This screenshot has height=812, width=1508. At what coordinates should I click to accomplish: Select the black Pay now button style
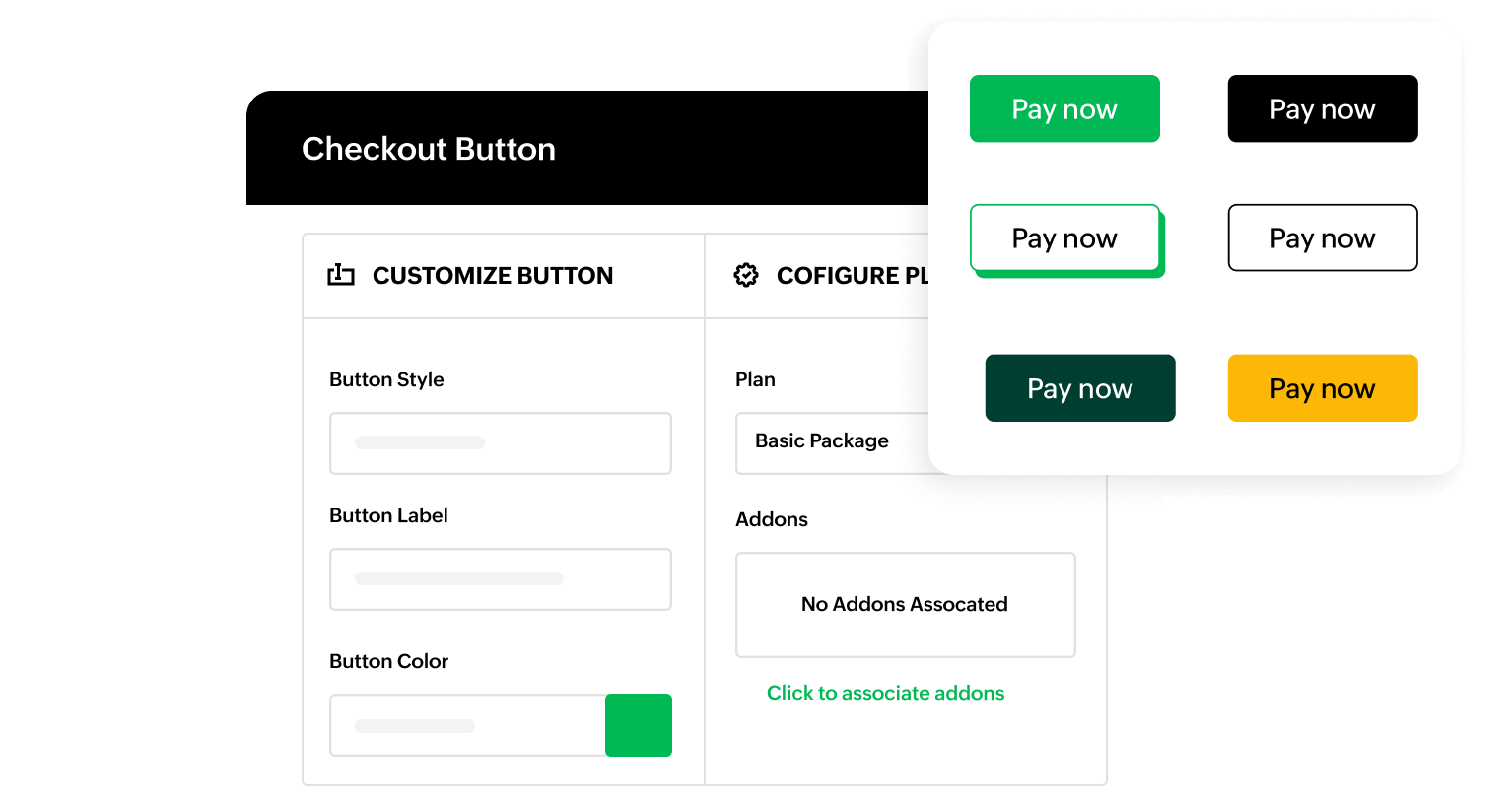[x=1323, y=108]
